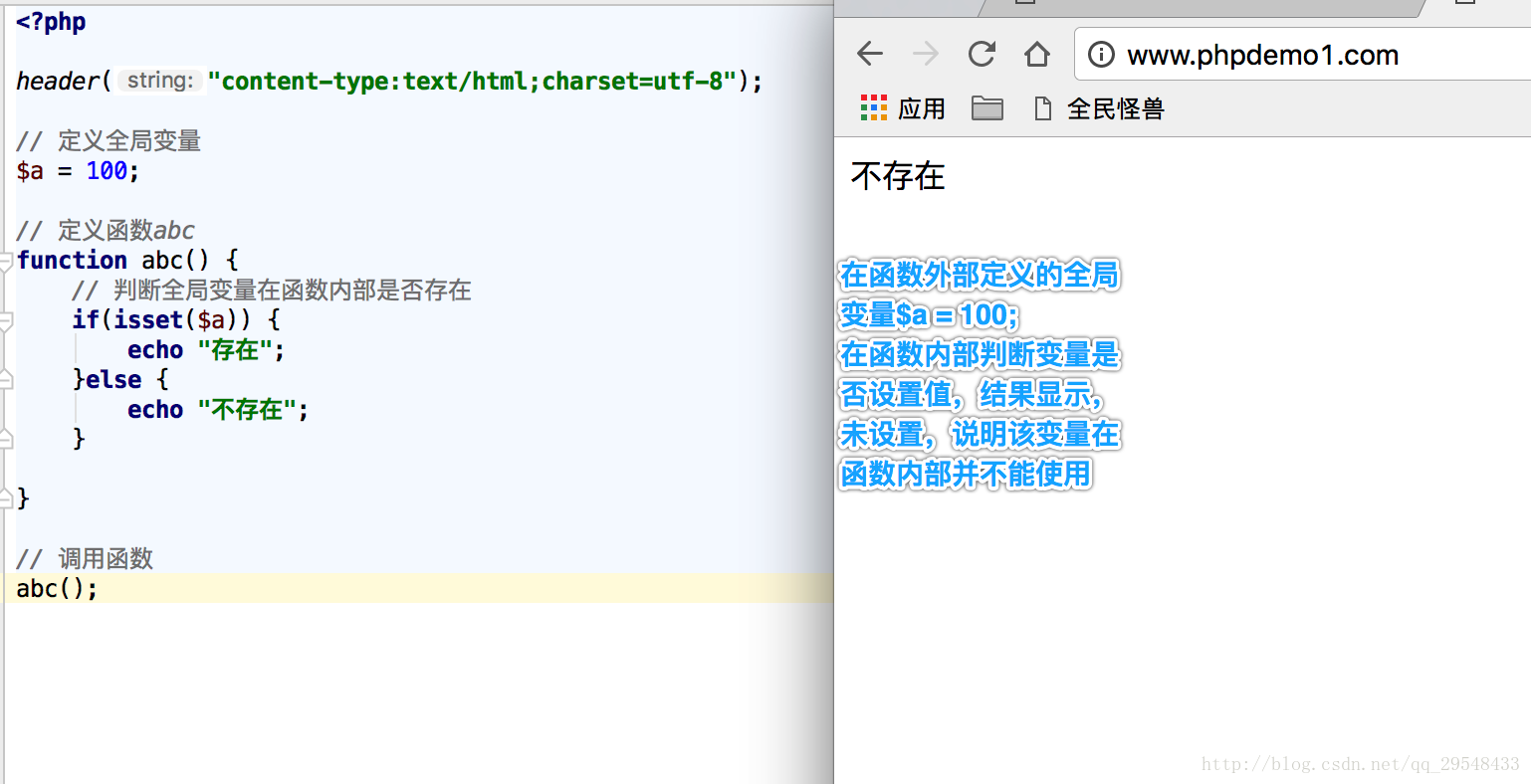
Task: Open the bookmarks folder icon
Action: (x=986, y=108)
